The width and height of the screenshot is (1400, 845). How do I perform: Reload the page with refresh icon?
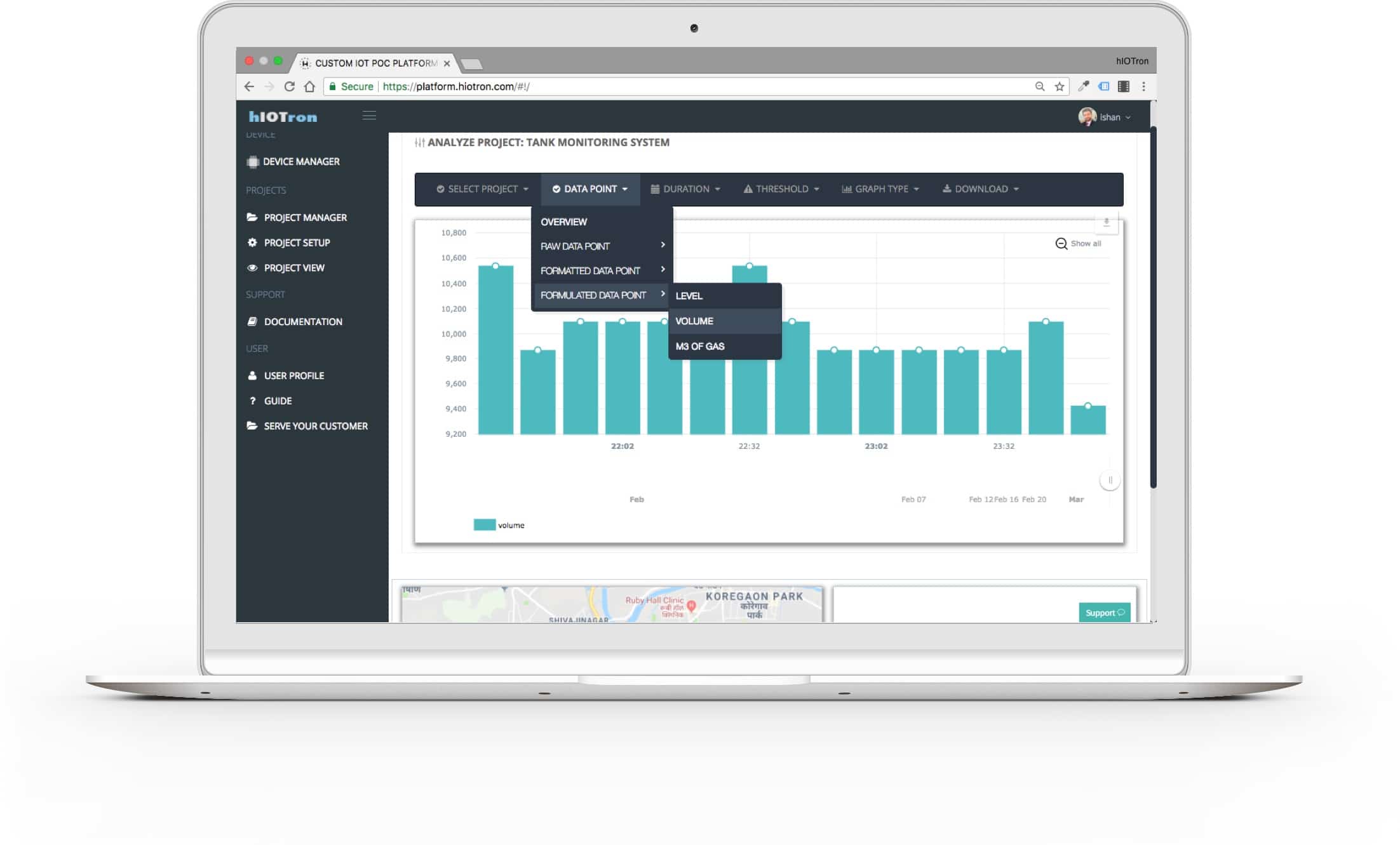(290, 86)
